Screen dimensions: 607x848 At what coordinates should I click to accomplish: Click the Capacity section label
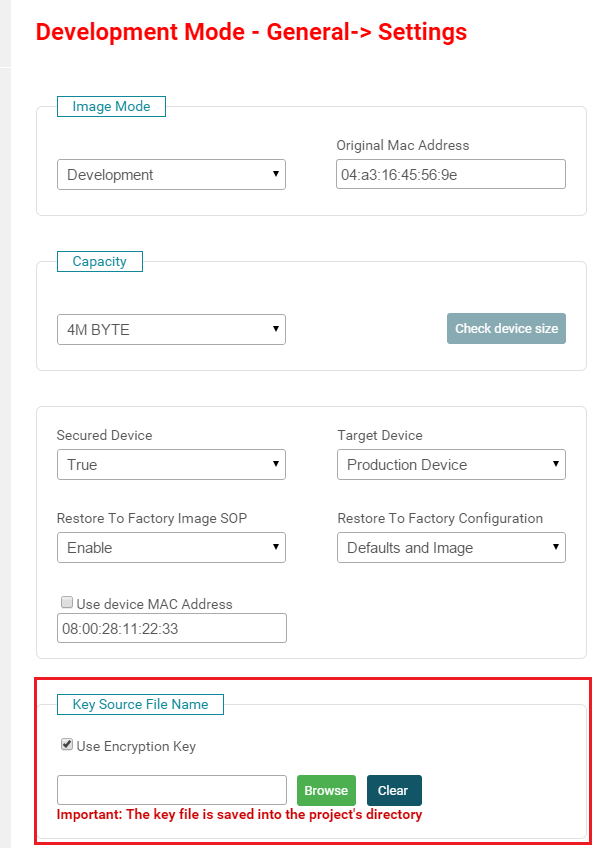[99, 261]
